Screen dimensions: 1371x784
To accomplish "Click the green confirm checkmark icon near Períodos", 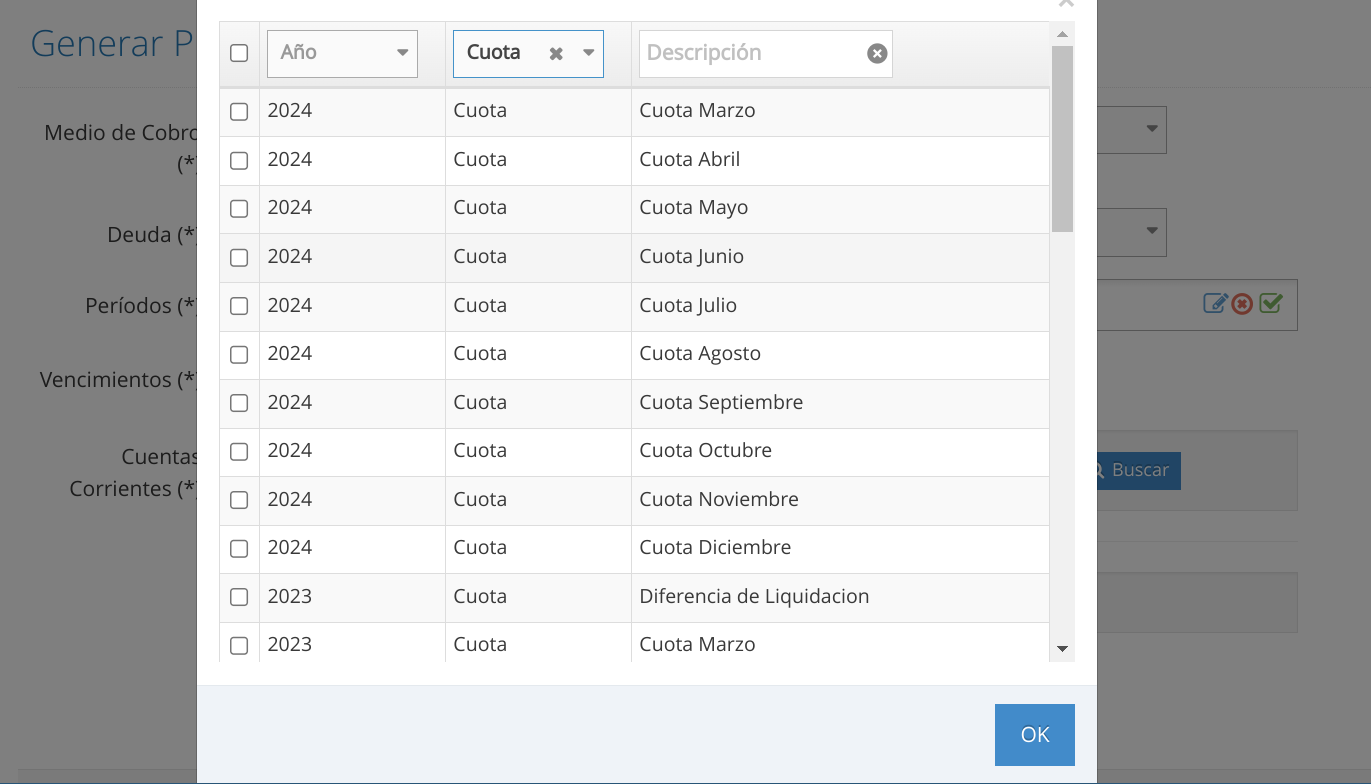I will (1270, 303).
